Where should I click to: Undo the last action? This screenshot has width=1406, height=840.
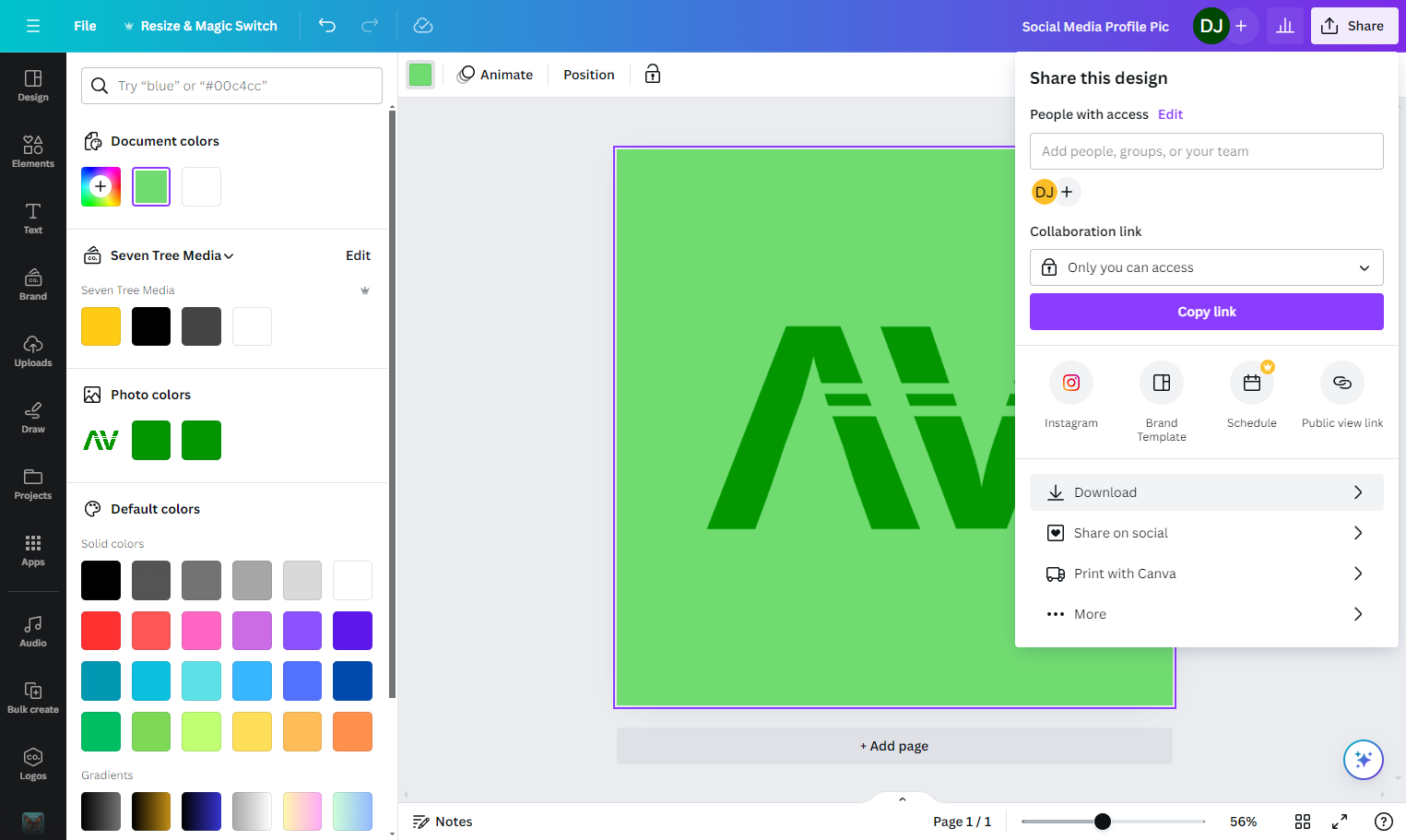point(327,26)
